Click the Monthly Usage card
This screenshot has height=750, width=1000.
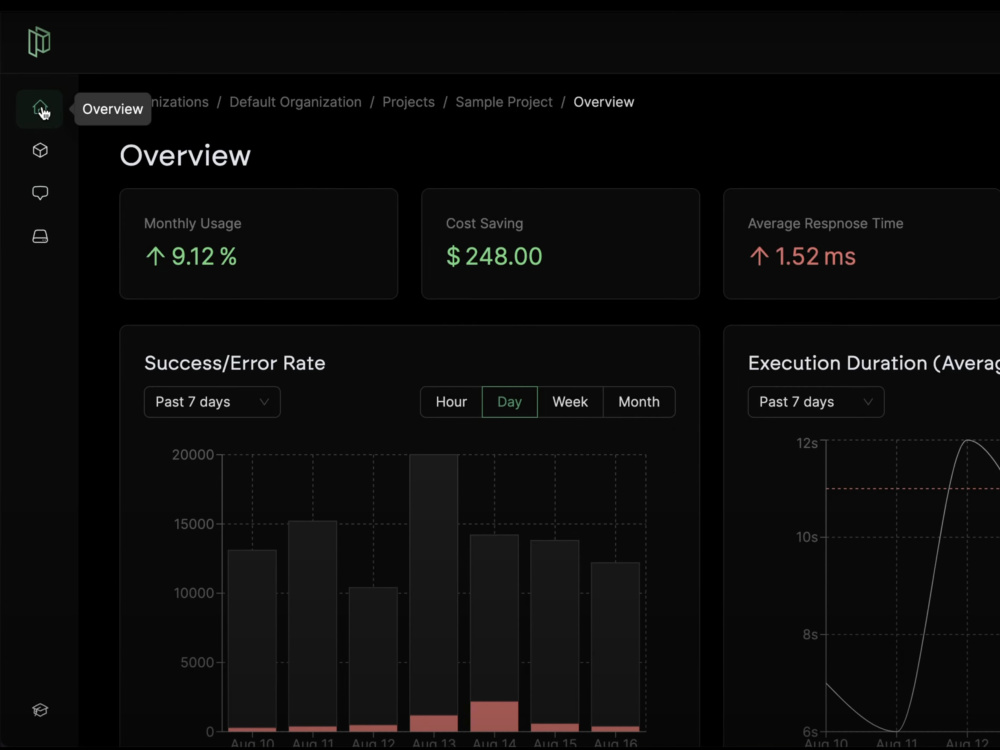(258, 244)
